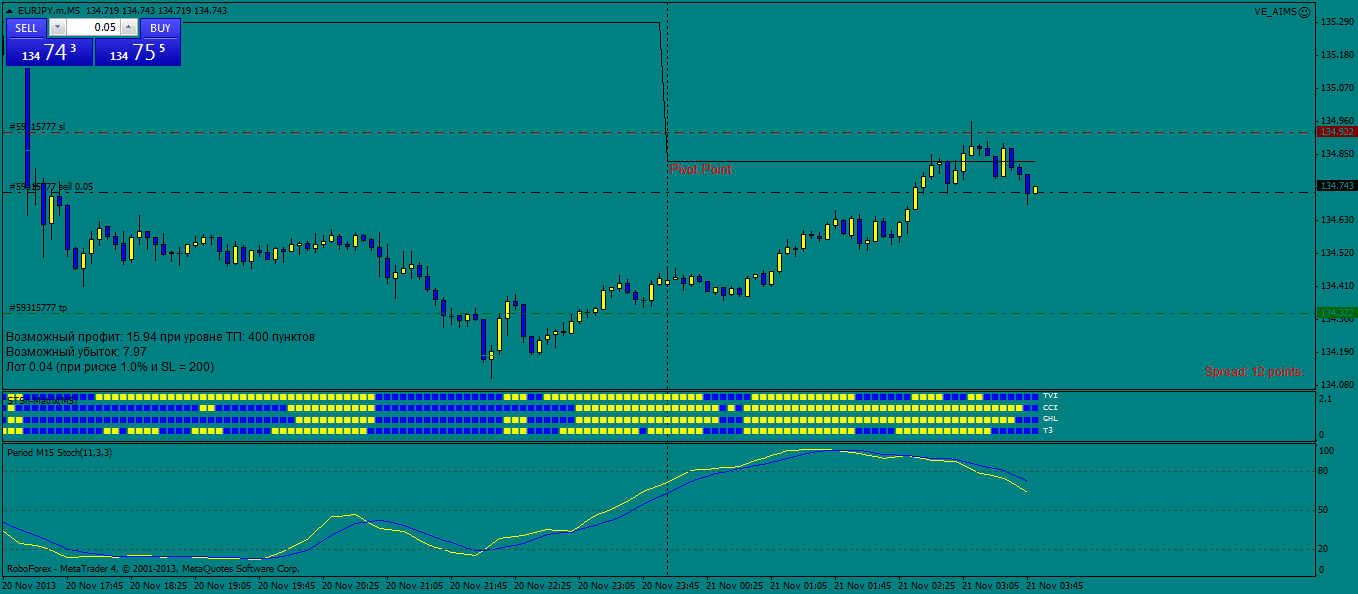Click the stochastic scale value 20
This screenshot has height=594, width=1358.
pyautogui.click(x=1325, y=549)
